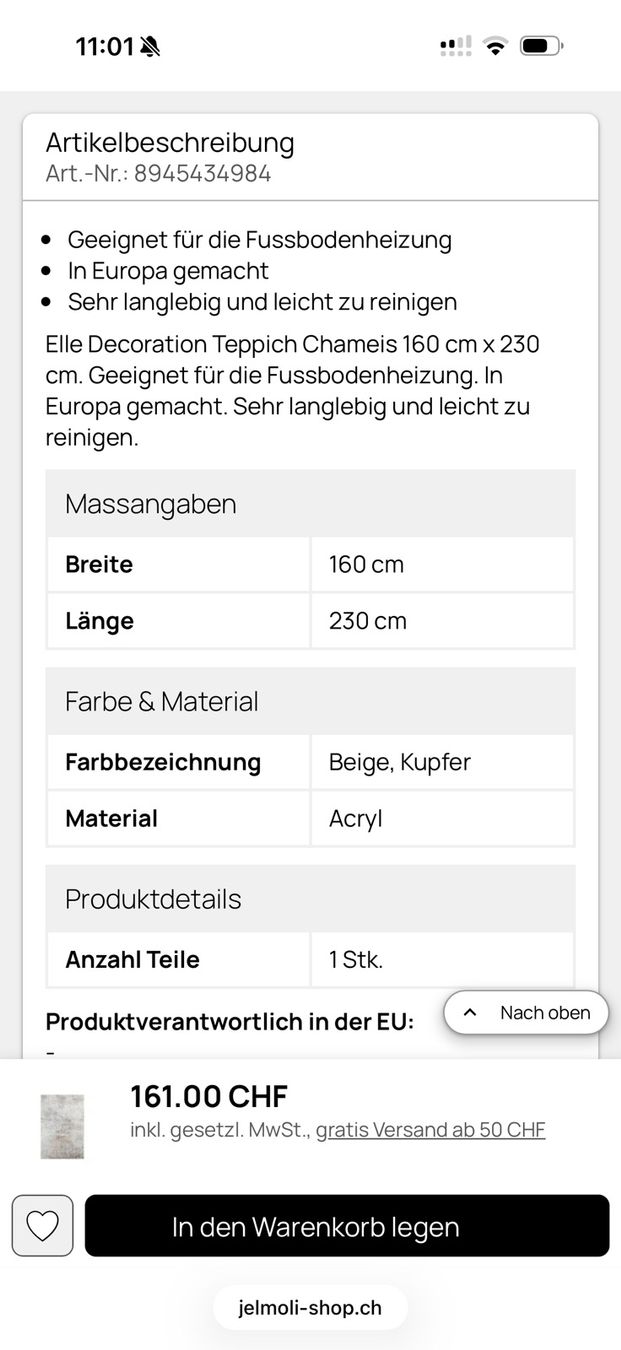Tap the cellular signal bars icon
The image size is (621, 1350).
pyautogui.click(x=455, y=45)
